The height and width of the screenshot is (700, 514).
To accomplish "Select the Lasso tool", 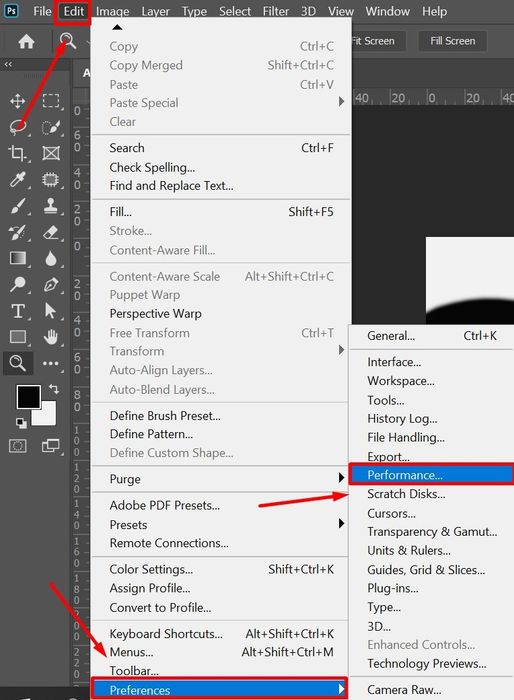I will point(17,127).
